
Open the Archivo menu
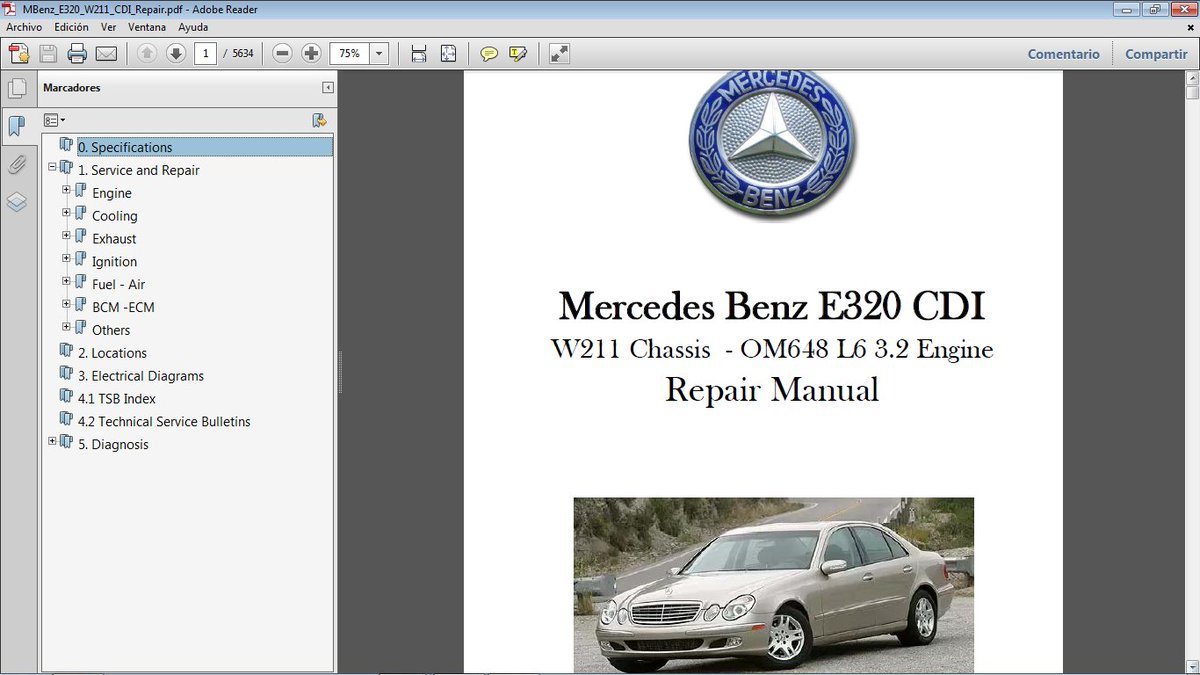pos(24,27)
